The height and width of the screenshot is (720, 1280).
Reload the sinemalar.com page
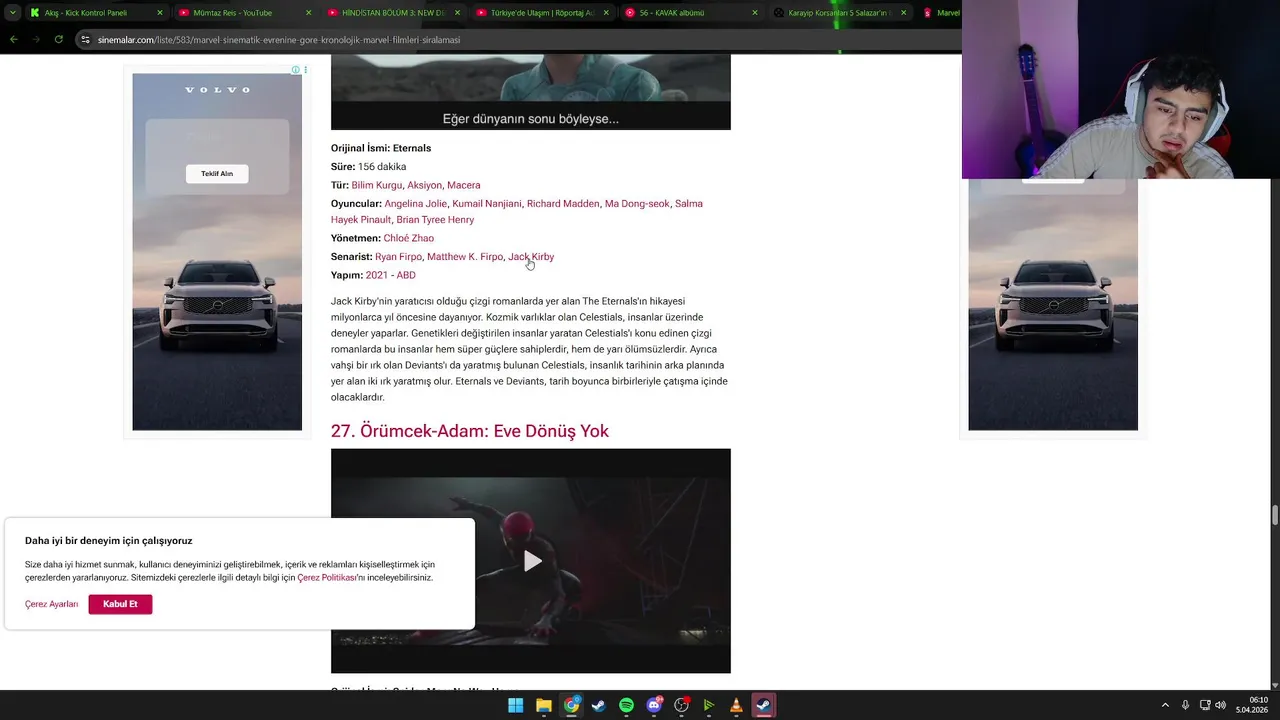point(59,39)
